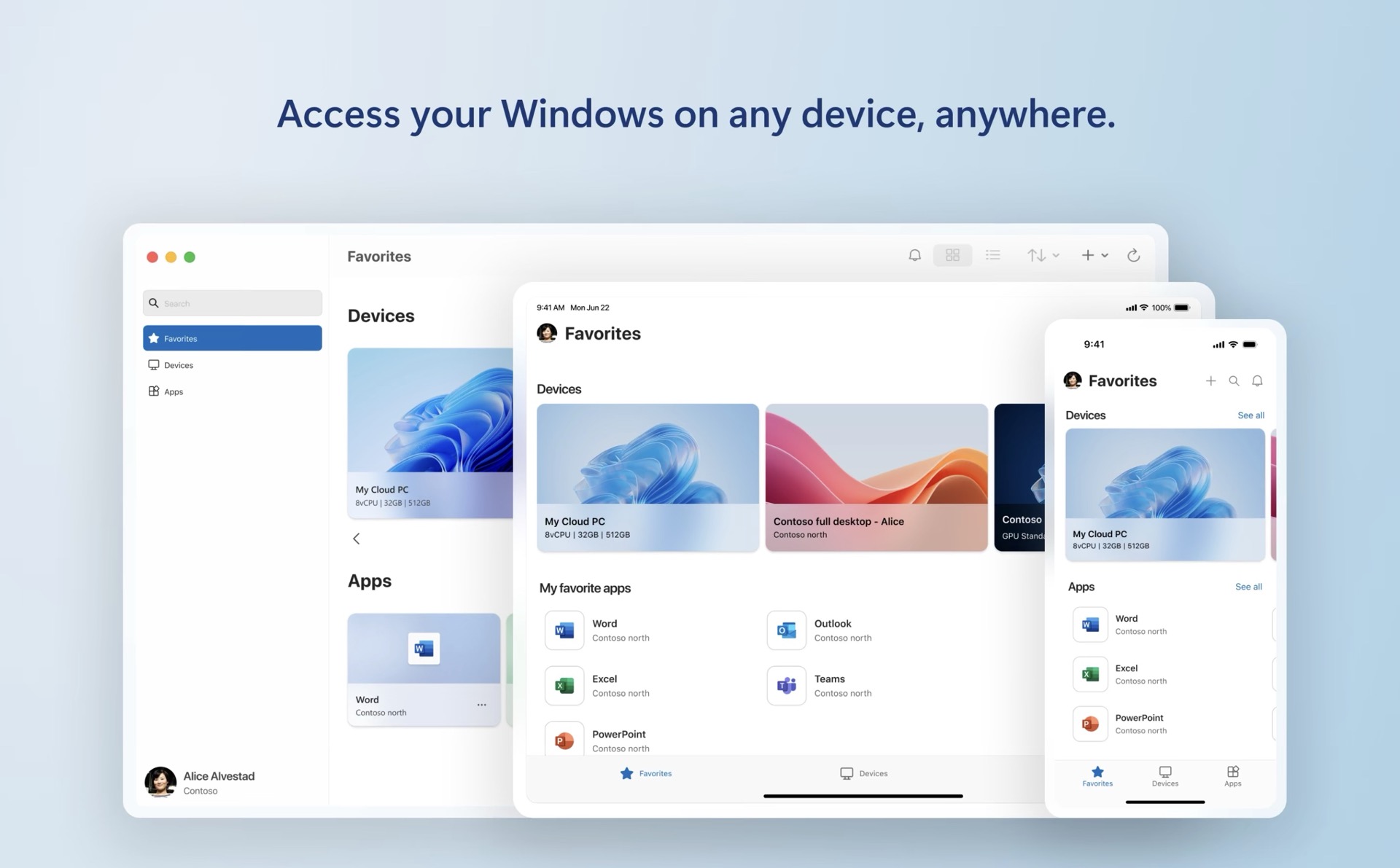Viewport: 1400px width, 868px height.
Task: Click the search input field
Action: (x=233, y=303)
